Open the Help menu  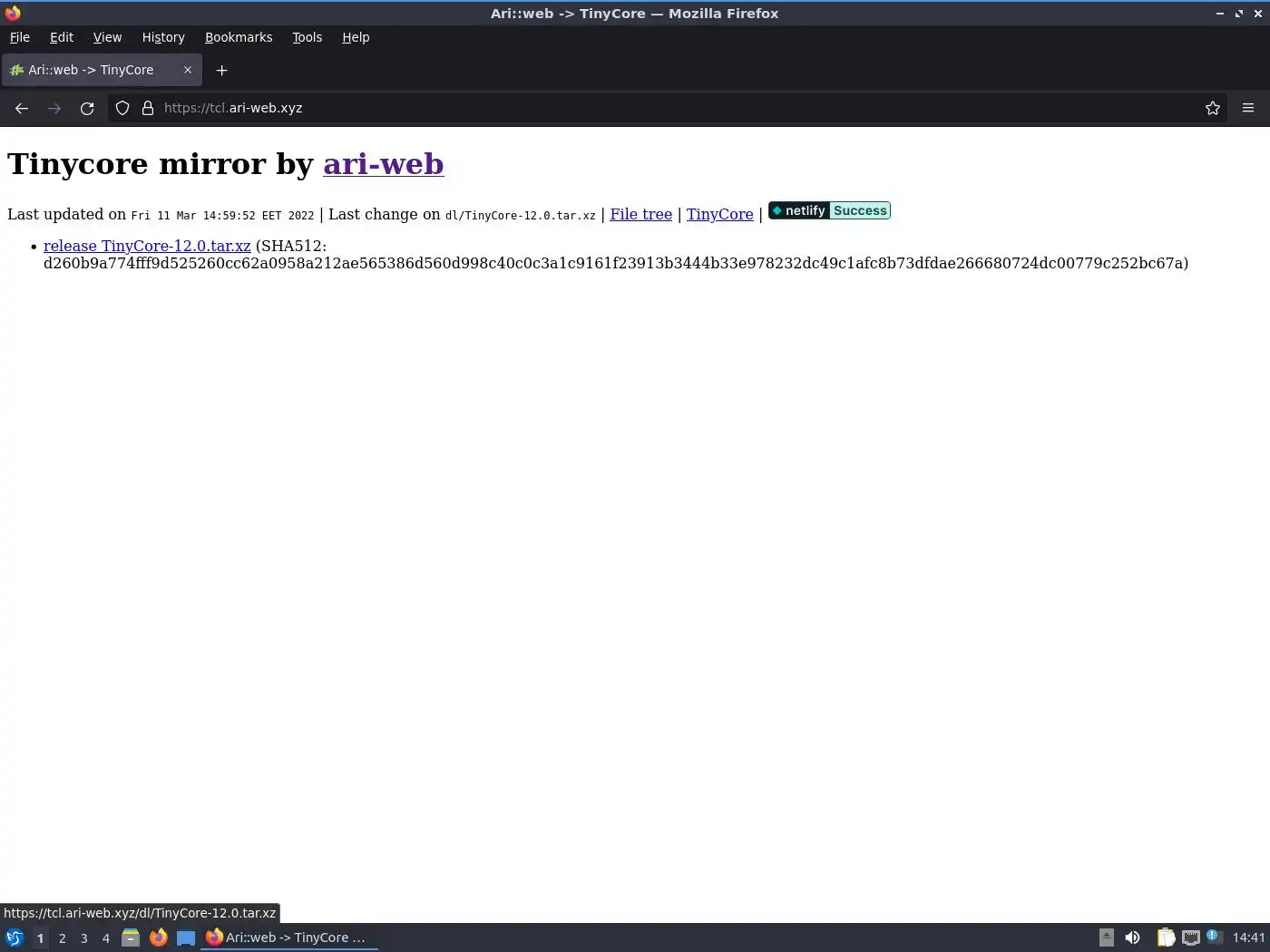coord(356,37)
